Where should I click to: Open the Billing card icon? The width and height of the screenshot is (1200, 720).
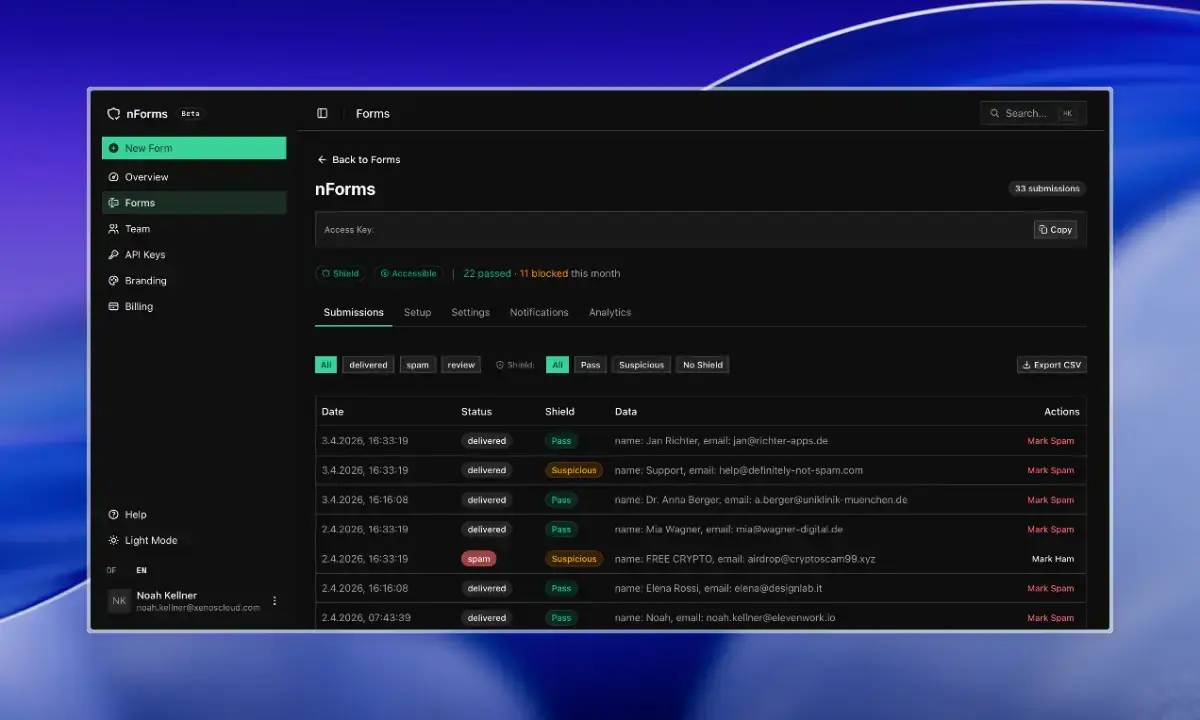(114, 307)
